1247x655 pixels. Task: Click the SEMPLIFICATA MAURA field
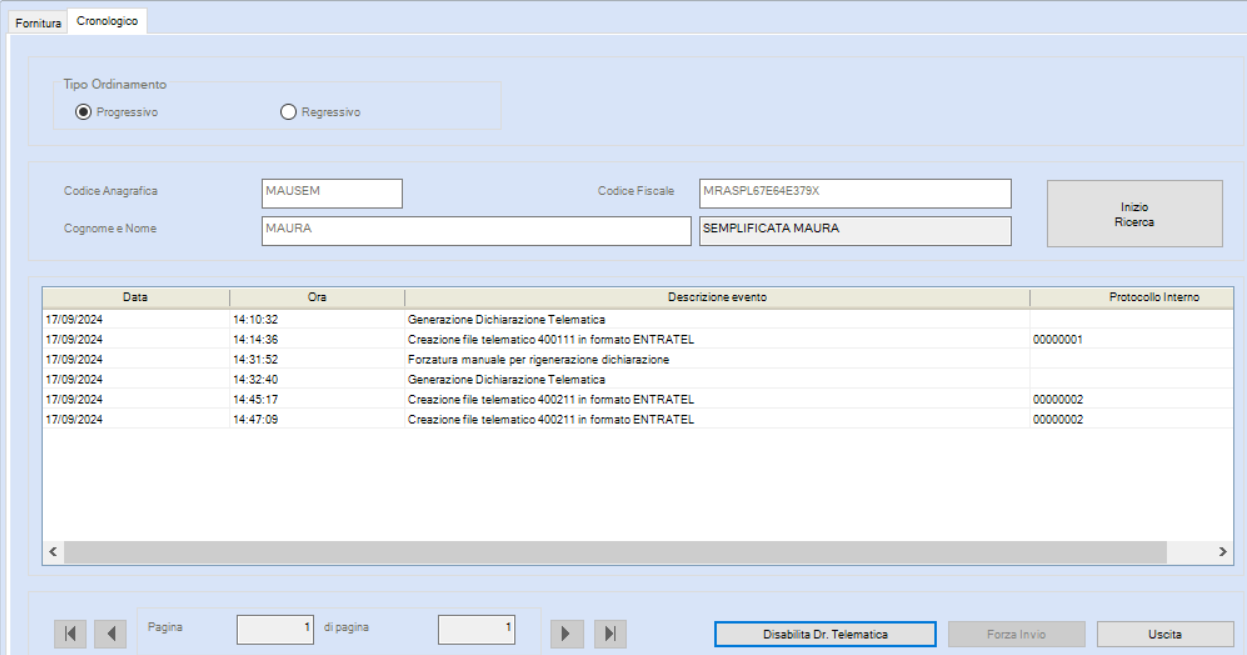coord(855,231)
